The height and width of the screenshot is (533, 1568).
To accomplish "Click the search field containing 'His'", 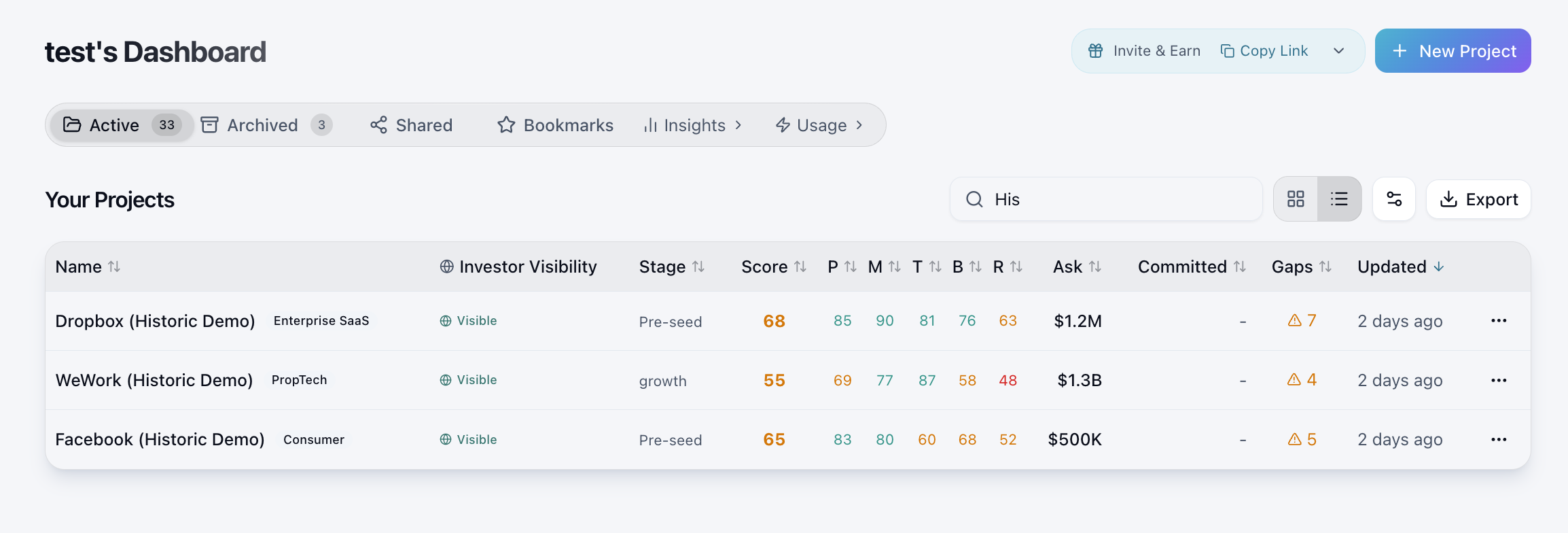I will (x=1106, y=199).
